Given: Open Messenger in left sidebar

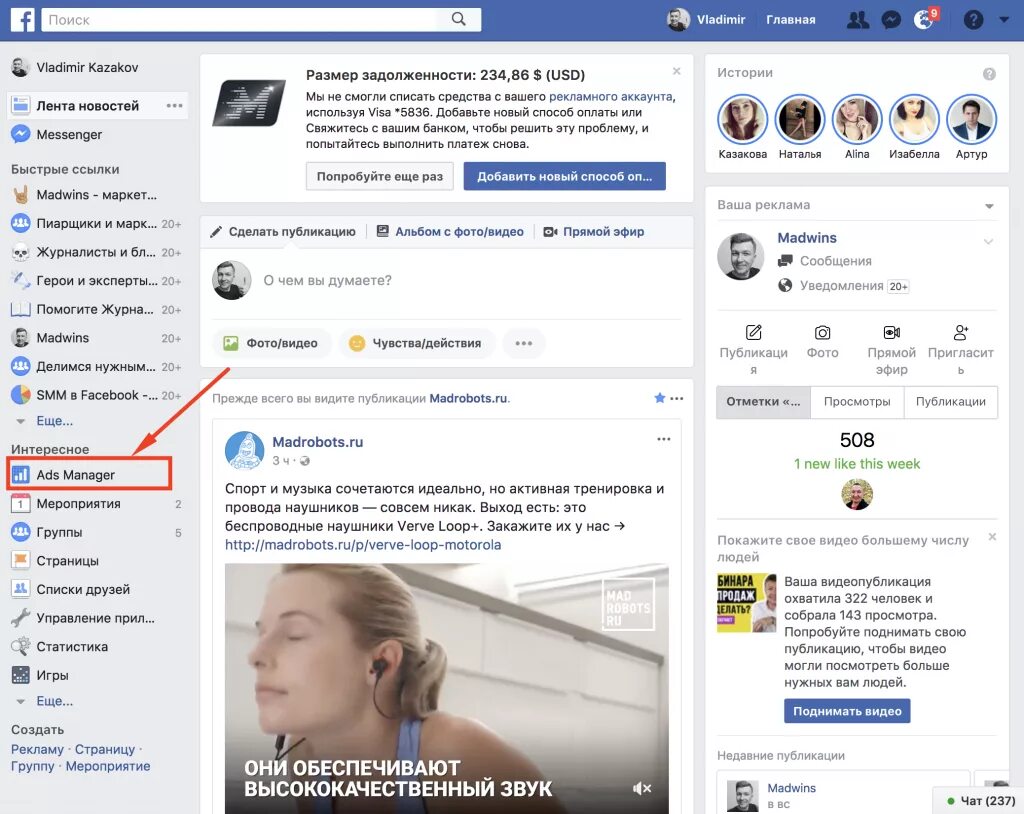Looking at the screenshot, I should (57, 135).
